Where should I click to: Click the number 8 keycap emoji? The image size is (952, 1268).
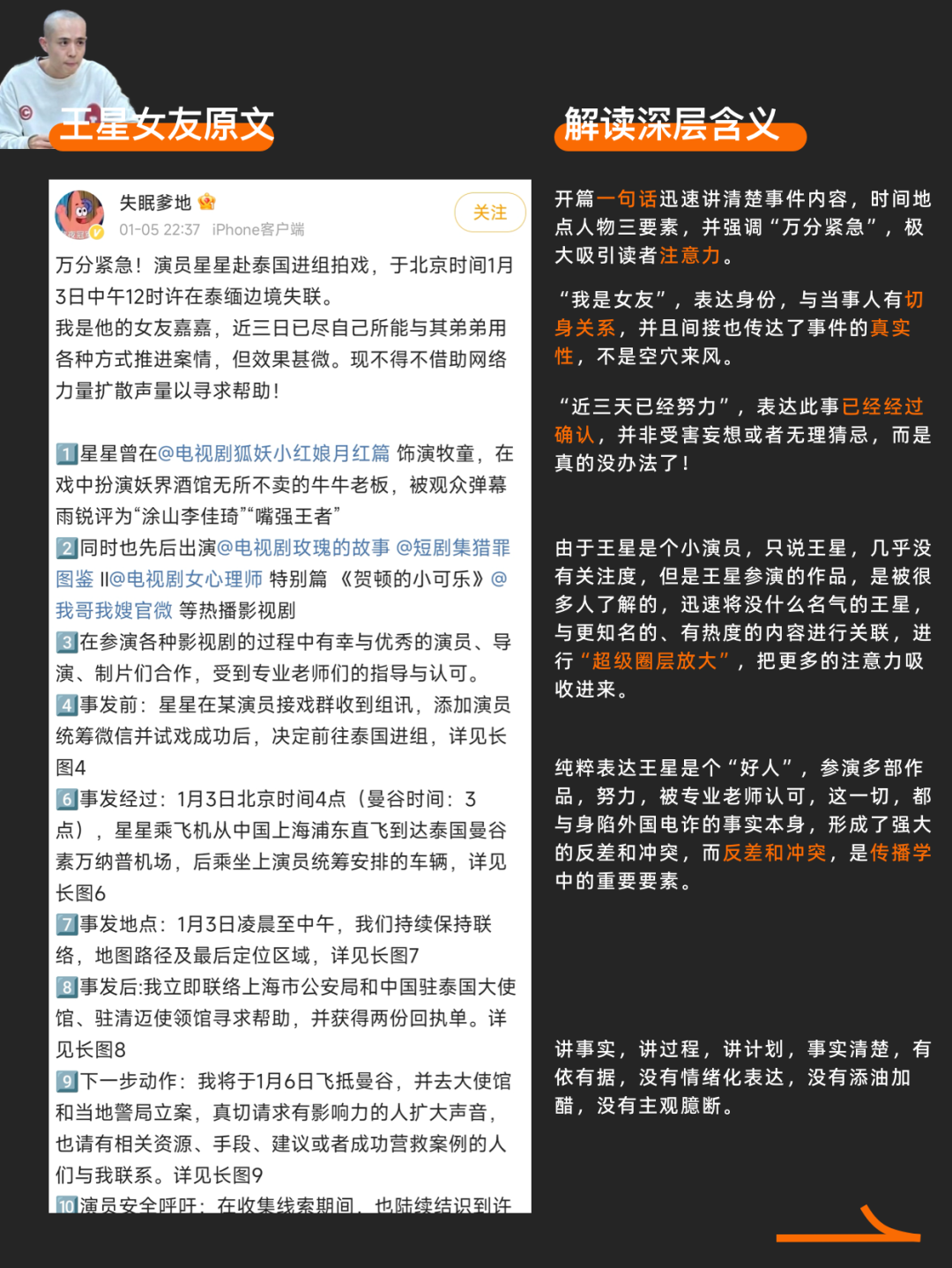67,988
